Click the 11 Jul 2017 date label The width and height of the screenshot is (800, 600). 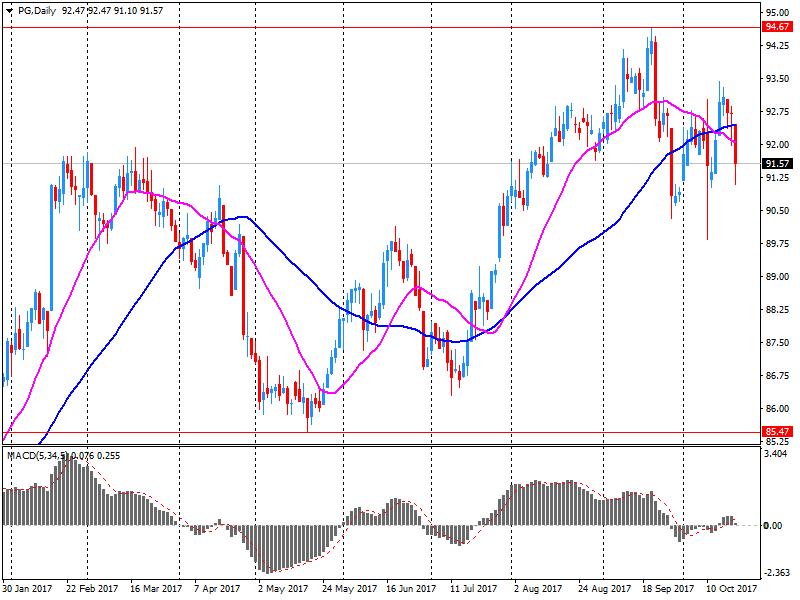[473, 589]
